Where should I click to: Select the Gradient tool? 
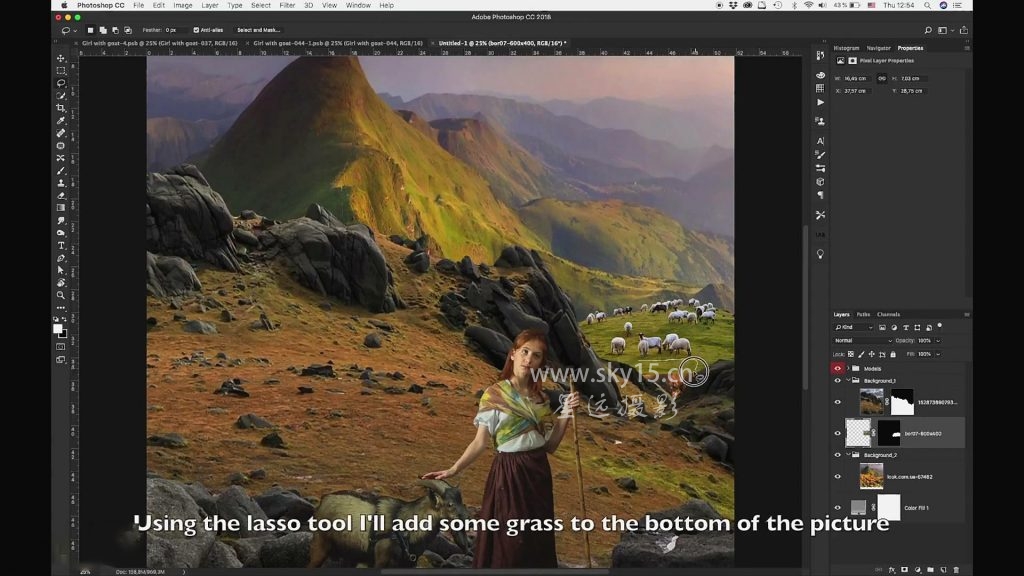(61, 208)
